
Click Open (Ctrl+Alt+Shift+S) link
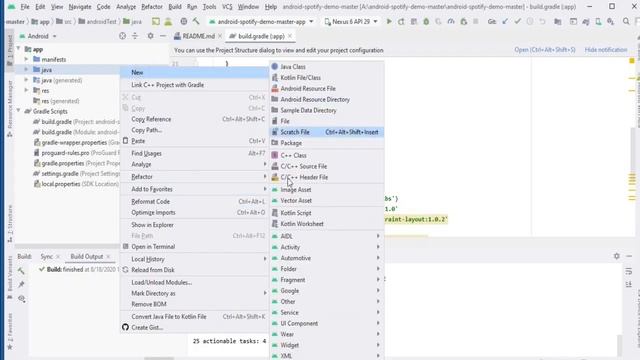click(544, 50)
